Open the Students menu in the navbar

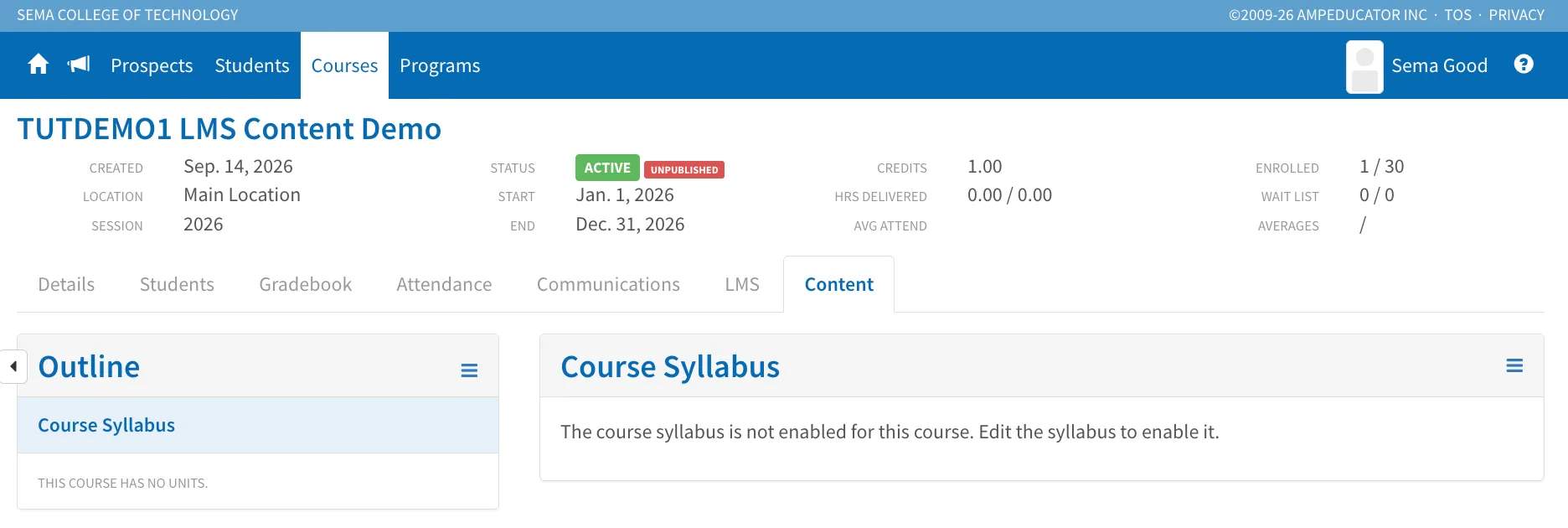point(252,65)
